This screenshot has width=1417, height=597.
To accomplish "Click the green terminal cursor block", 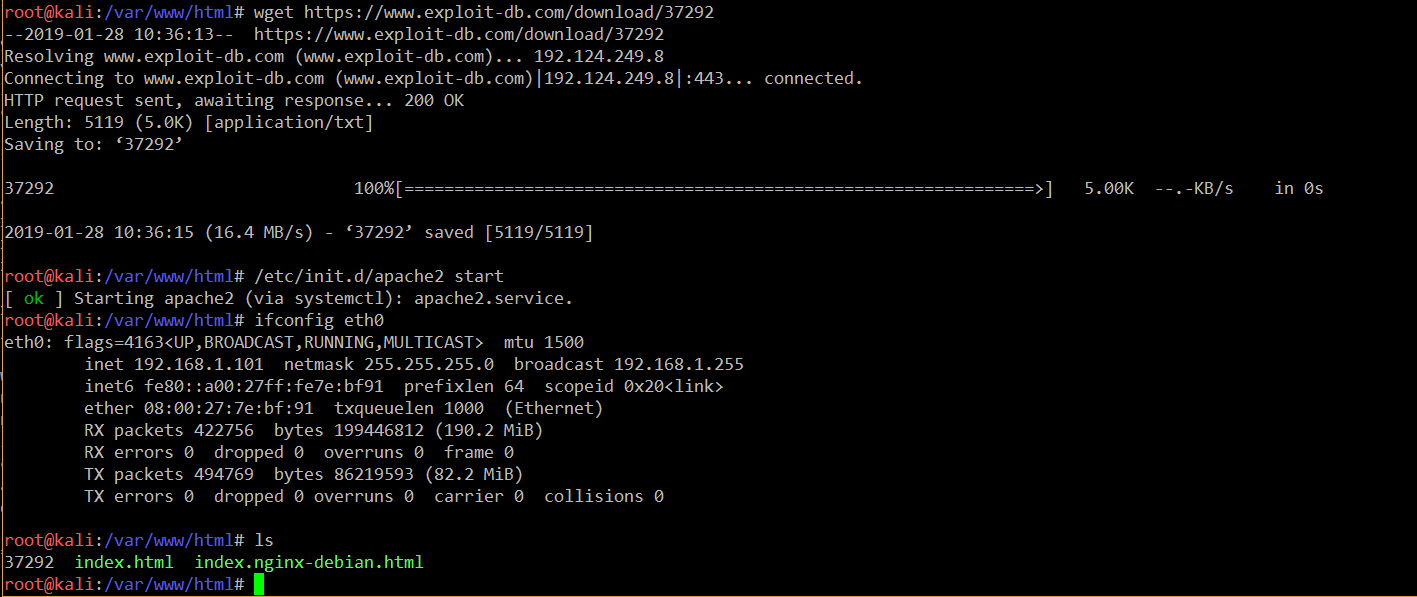I will coord(259,585).
